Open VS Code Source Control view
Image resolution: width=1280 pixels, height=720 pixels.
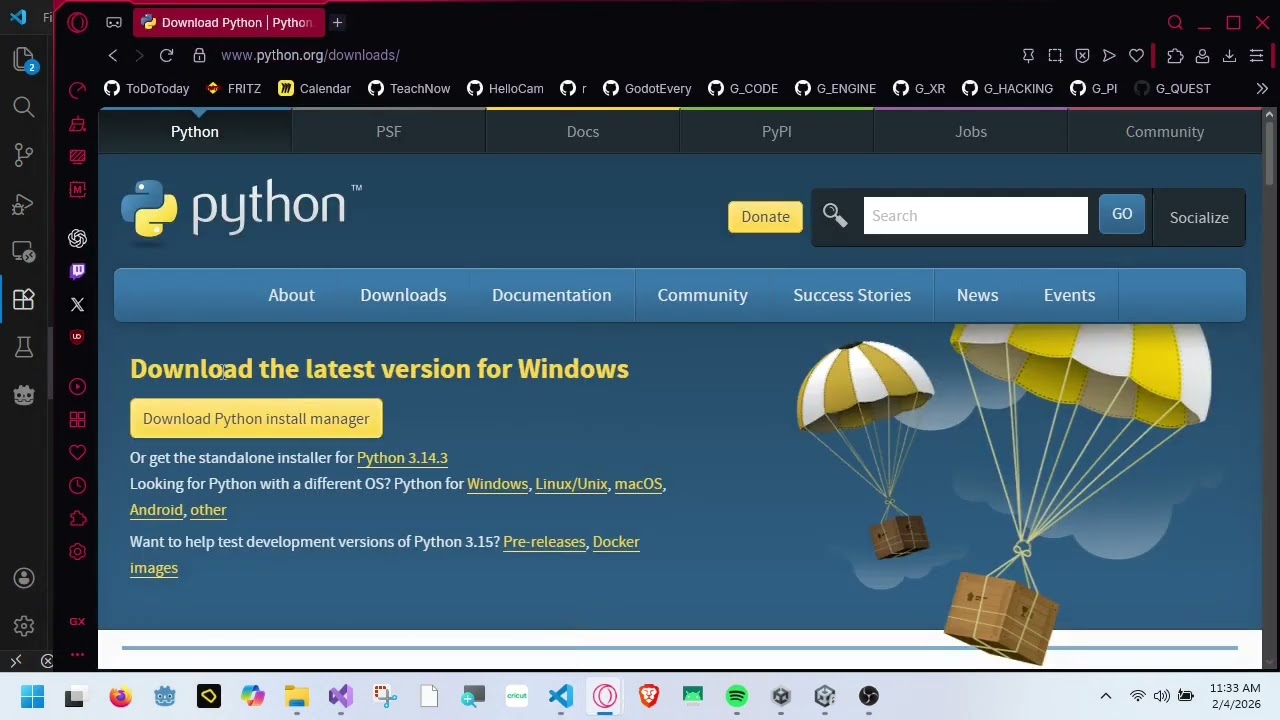[23, 155]
